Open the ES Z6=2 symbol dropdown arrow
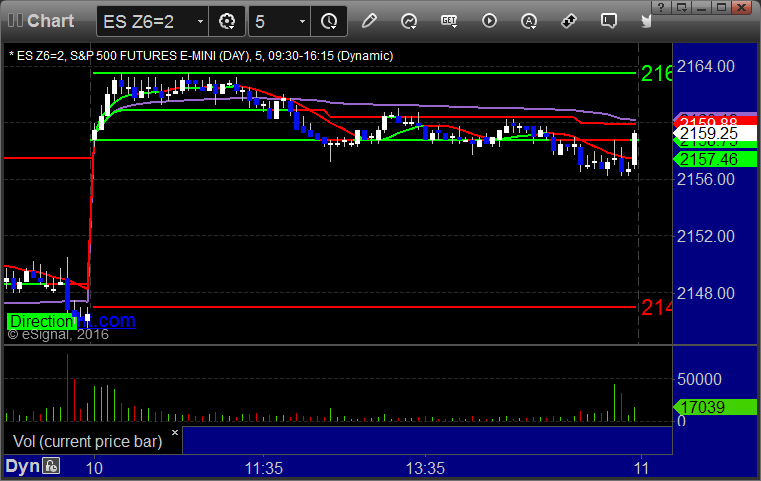761x481 pixels. [x=200, y=21]
